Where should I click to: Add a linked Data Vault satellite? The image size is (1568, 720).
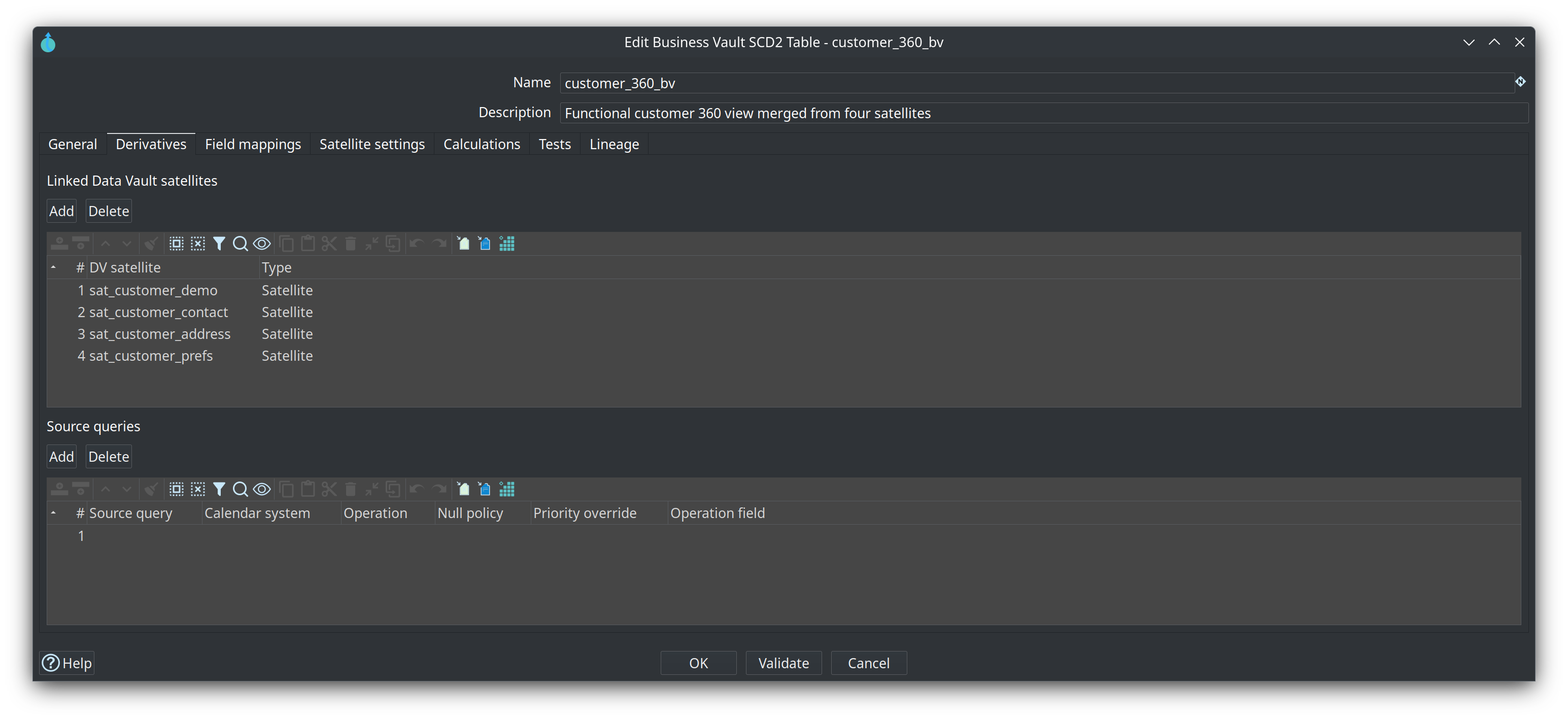(x=61, y=211)
